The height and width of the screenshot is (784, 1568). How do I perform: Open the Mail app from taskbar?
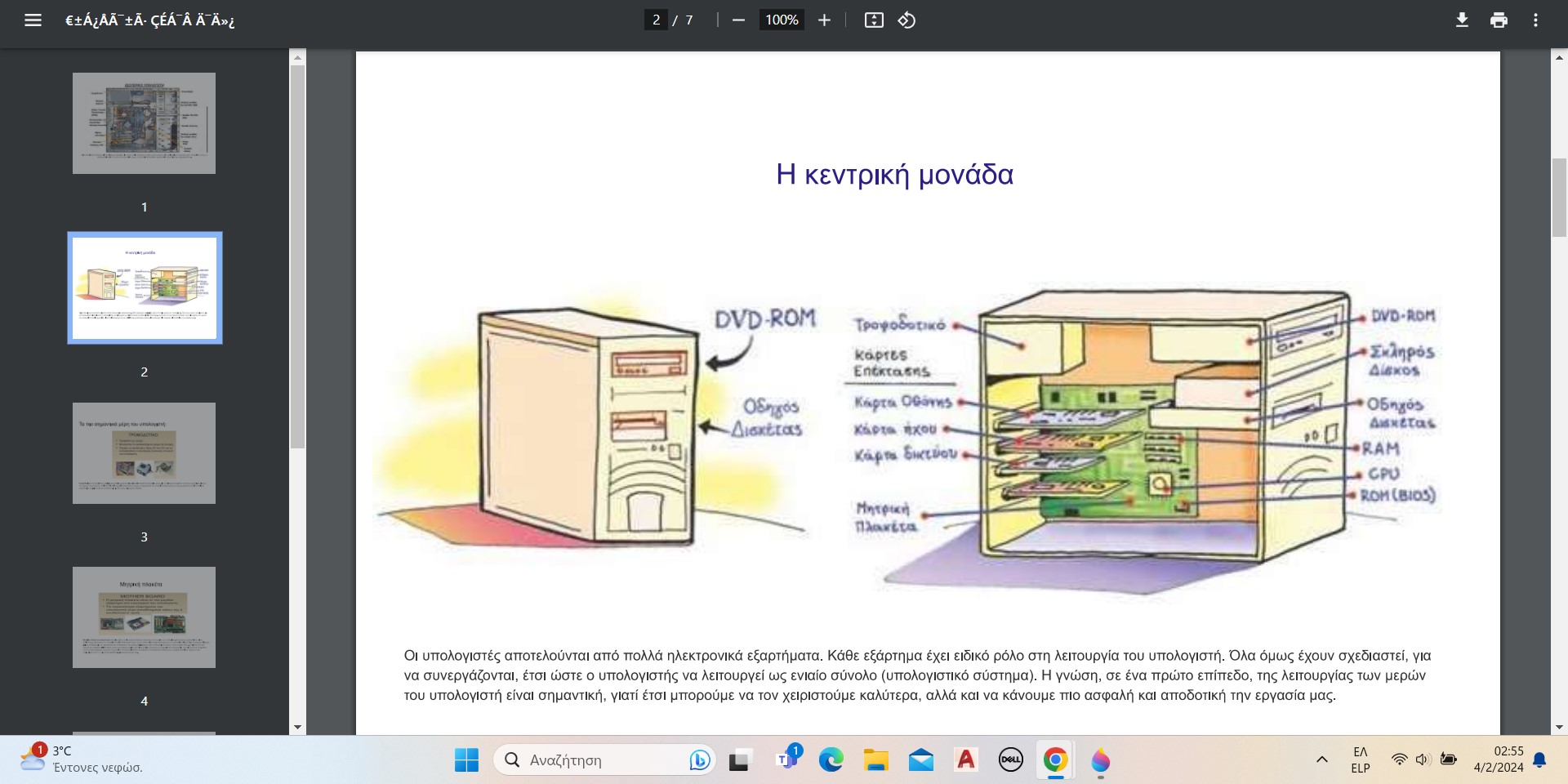[921, 760]
